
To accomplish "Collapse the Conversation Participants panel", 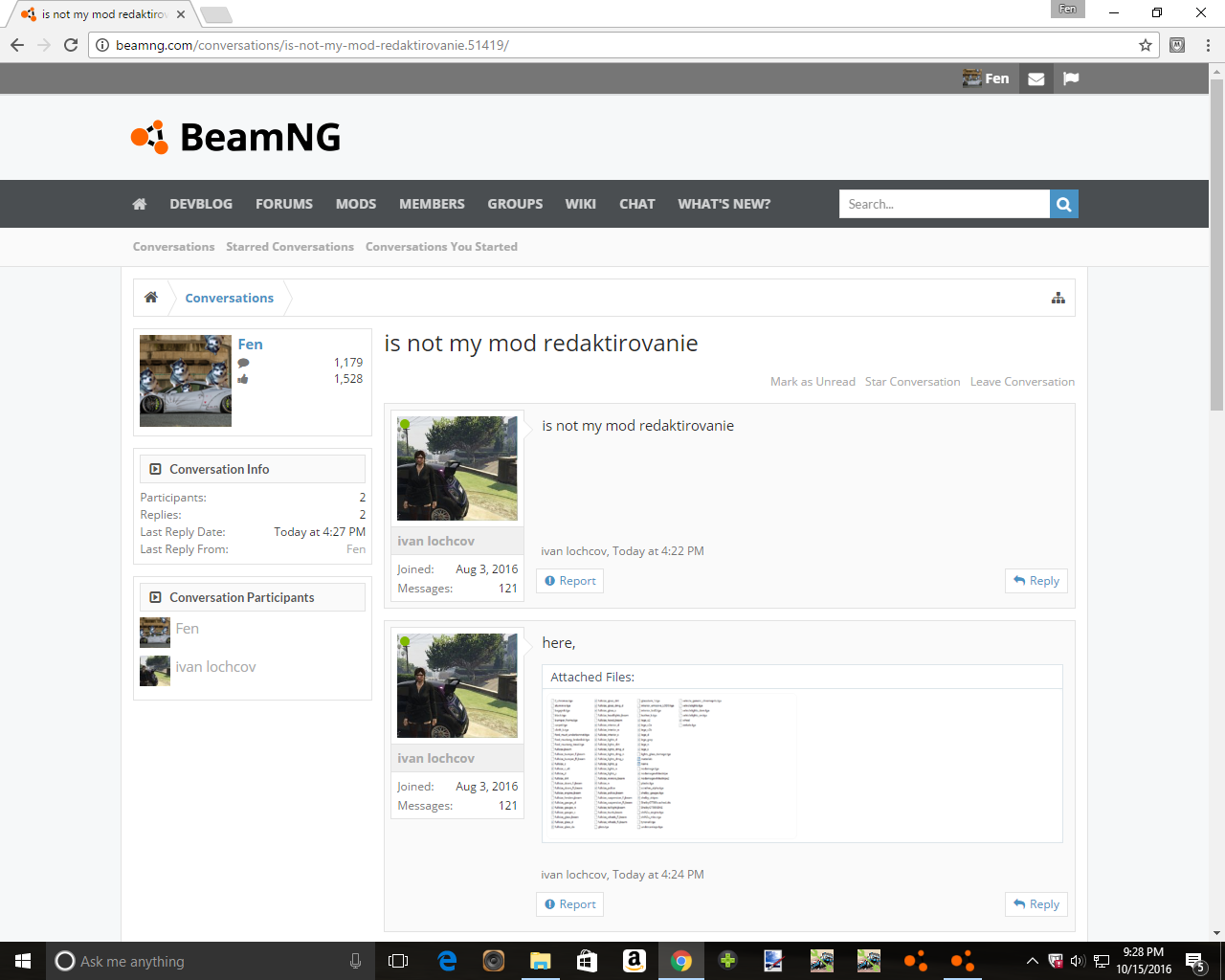I will (x=156, y=597).
